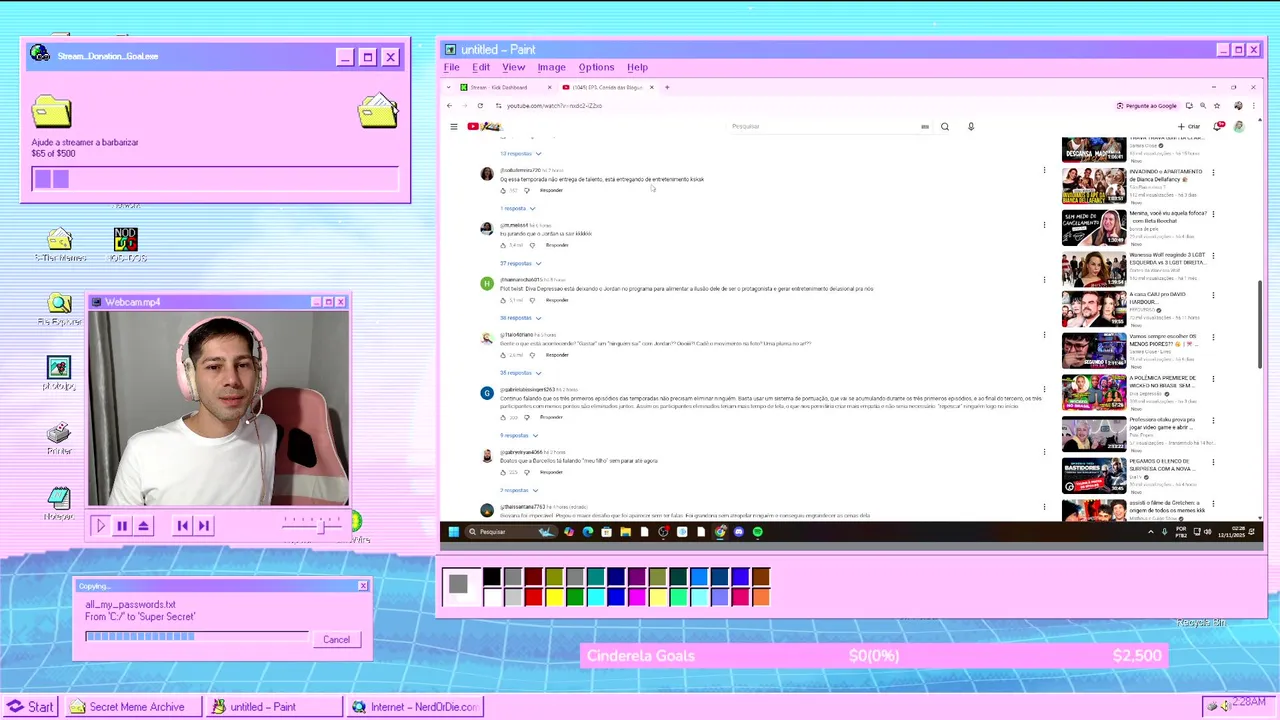Click 'Pergunte ao Google' in address bar
The width and height of the screenshot is (1280, 720).
(1147, 105)
